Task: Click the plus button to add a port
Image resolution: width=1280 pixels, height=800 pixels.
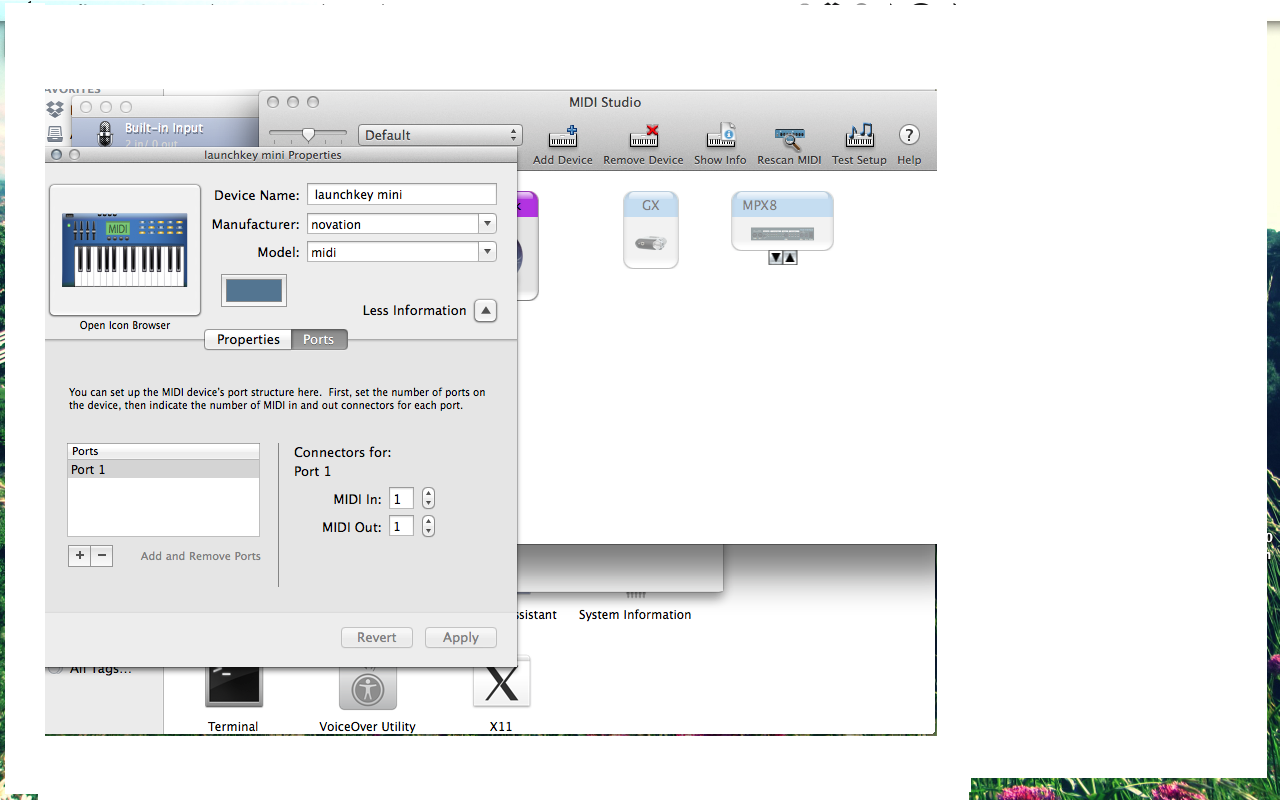Action: pyautogui.click(x=79, y=556)
